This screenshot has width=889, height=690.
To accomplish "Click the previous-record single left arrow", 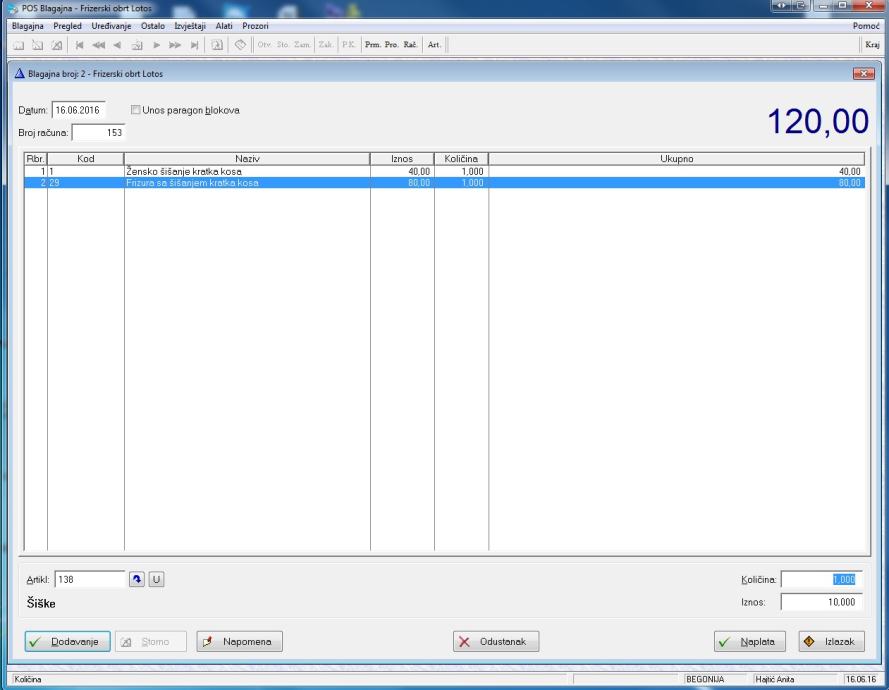I will pos(117,45).
